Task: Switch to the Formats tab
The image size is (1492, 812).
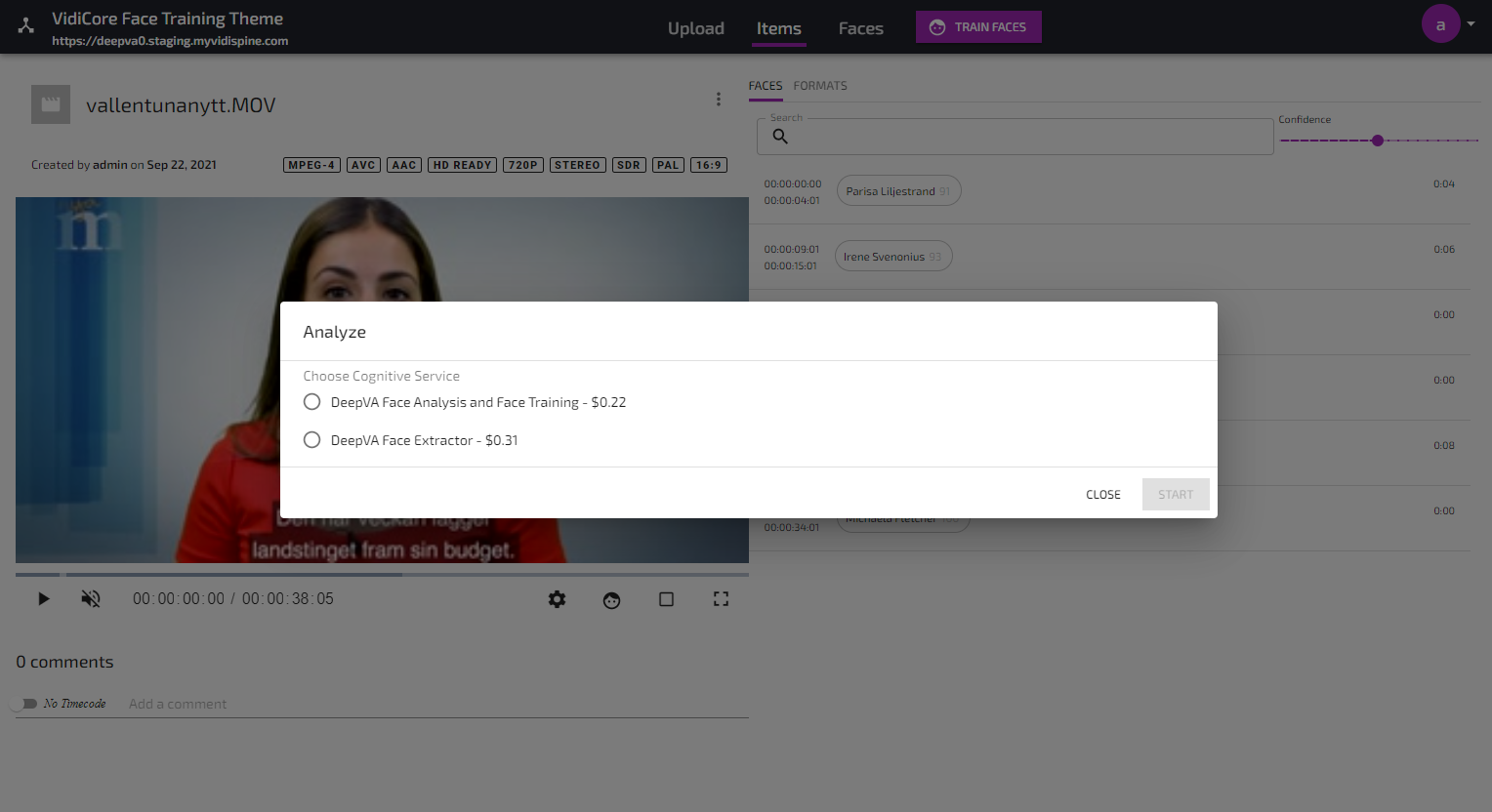Action: coord(819,86)
